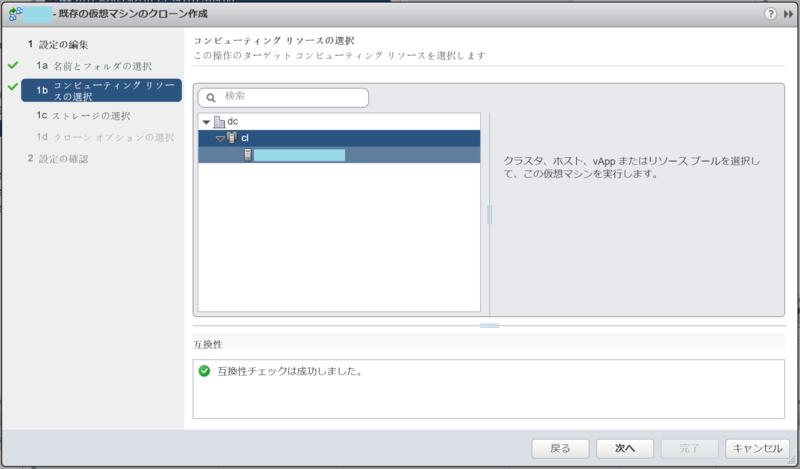
Task: Click the クラスタ、ホスト、vApp description text
Action: 632,167
